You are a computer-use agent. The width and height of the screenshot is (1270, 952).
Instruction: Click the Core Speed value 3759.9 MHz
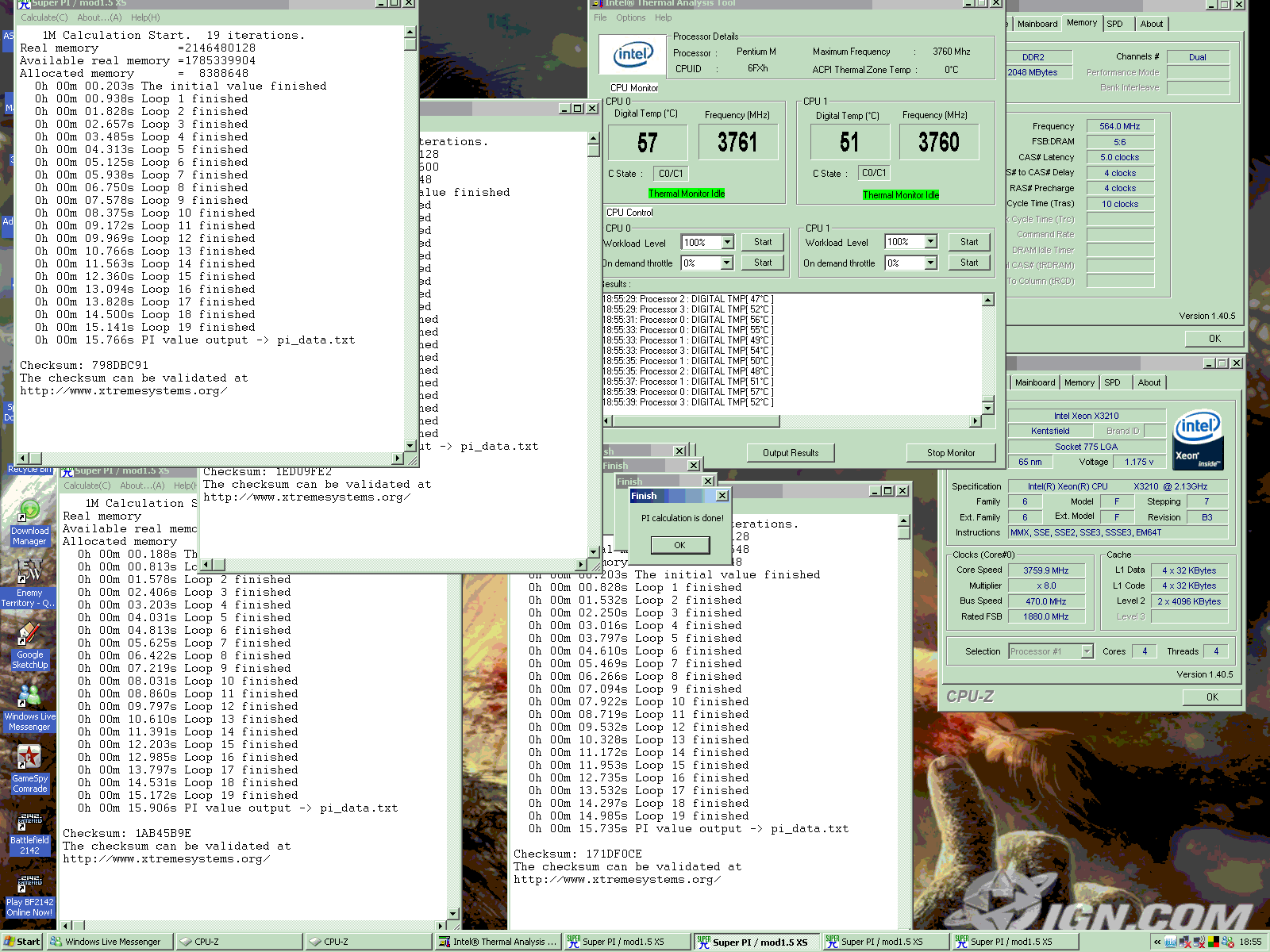(x=1045, y=570)
